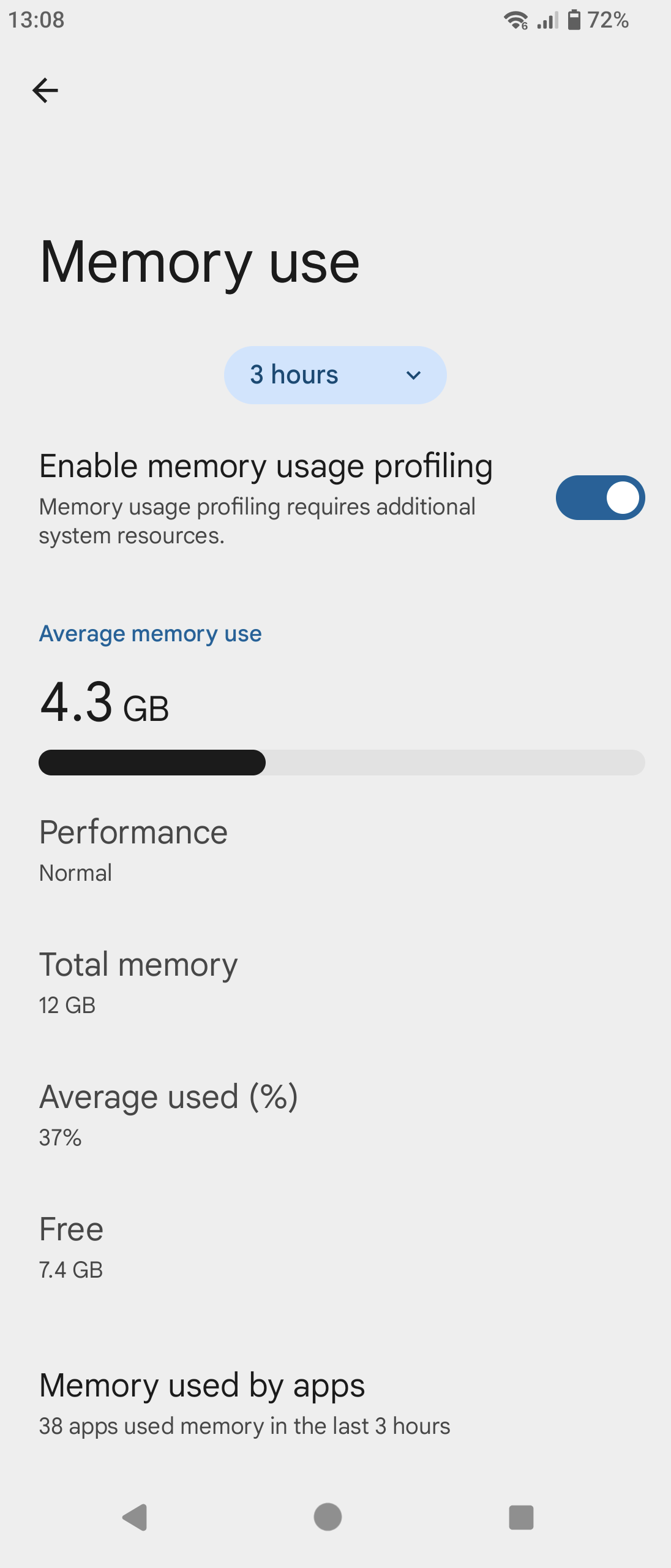Screen dimensions: 671x1568
Task: Tap the Android back navigation triangle
Action: (x=135, y=1517)
